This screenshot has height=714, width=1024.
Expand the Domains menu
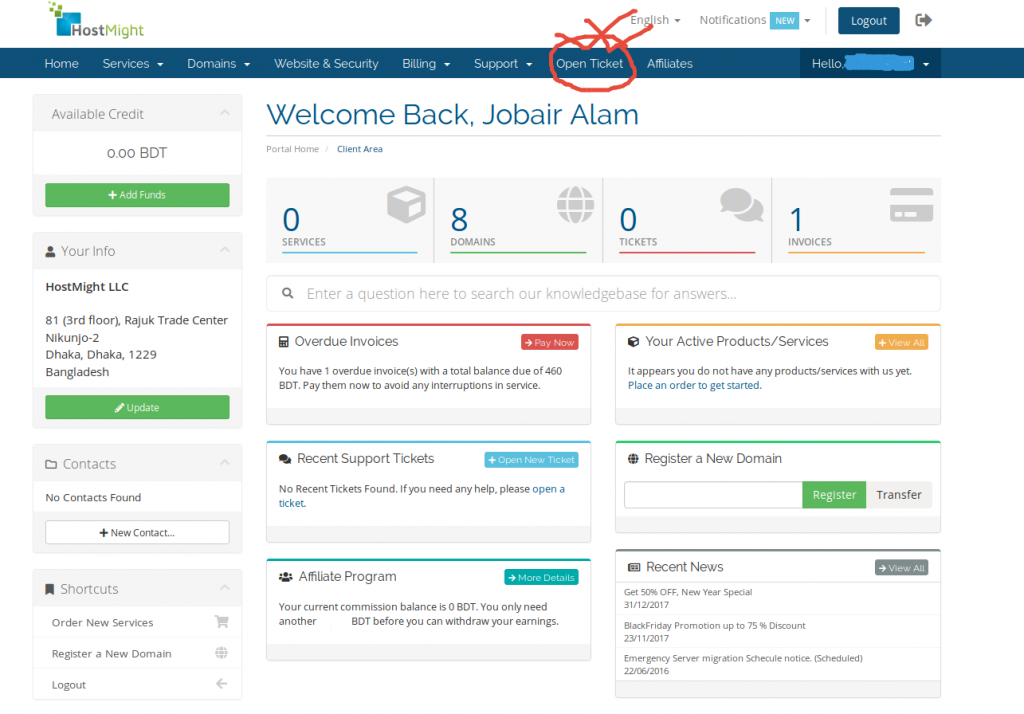tap(219, 63)
